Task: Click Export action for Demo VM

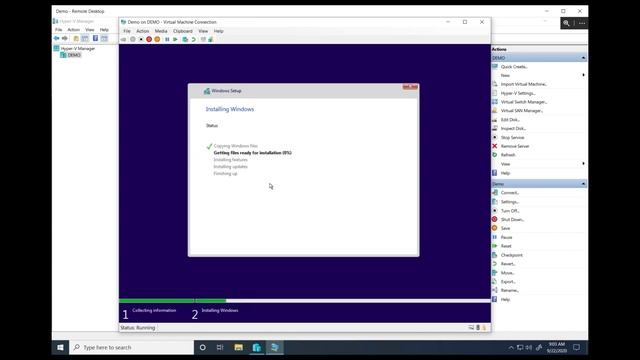Action: click(508, 282)
